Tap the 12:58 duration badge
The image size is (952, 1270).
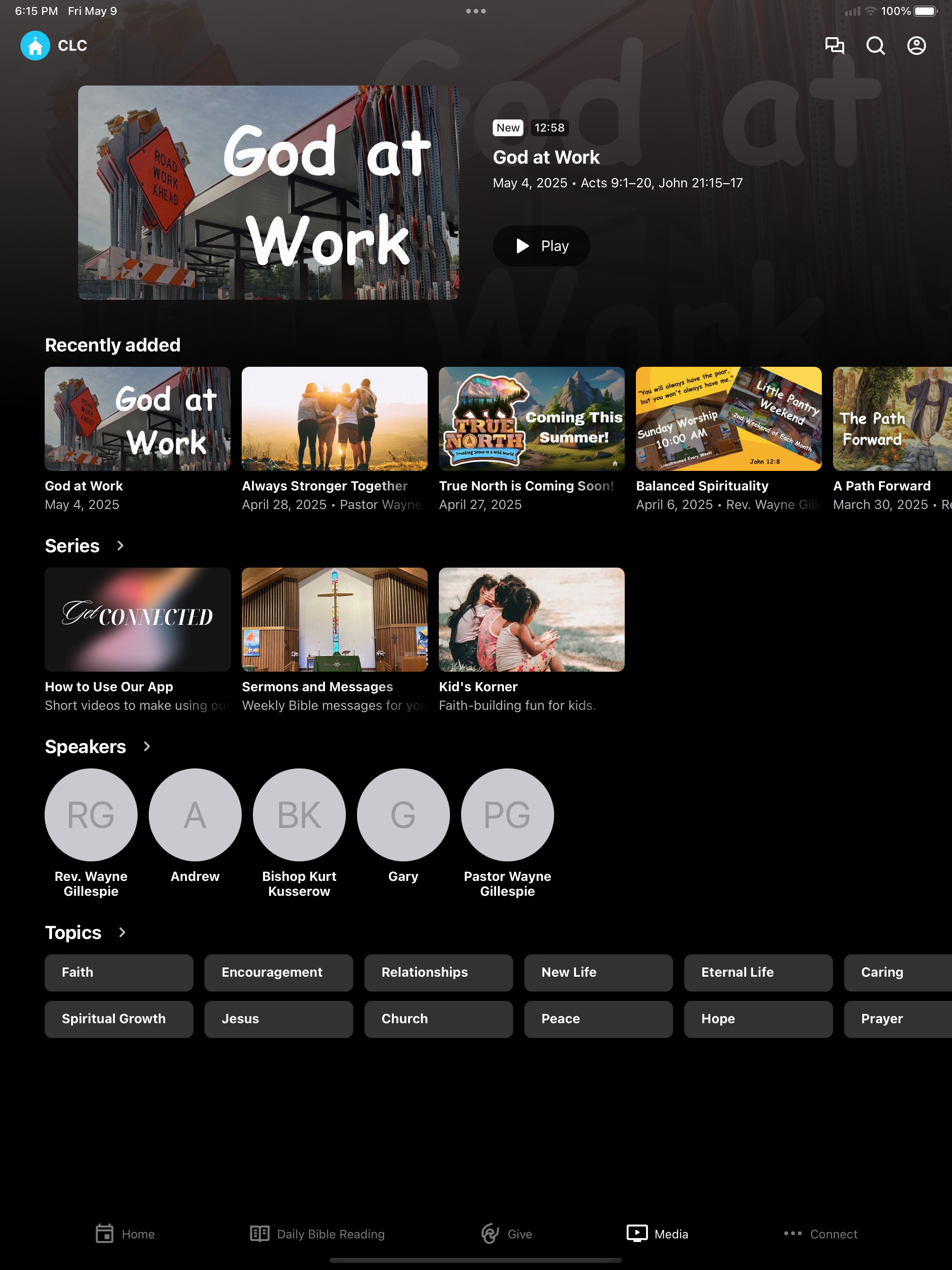click(x=549, y=127)
